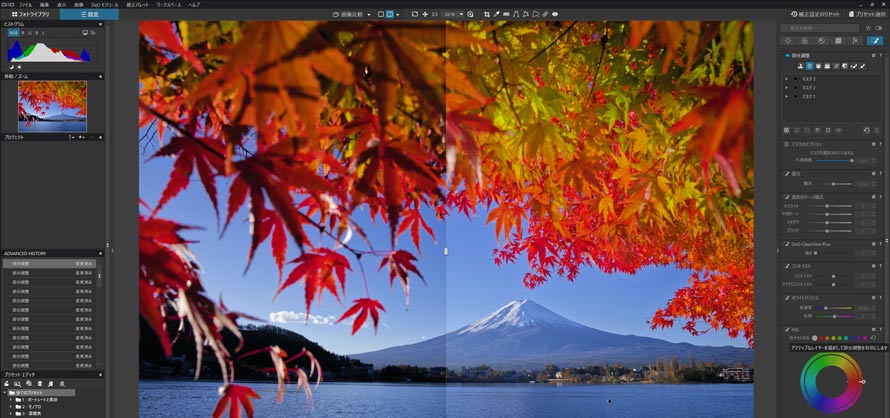This screenshot has height=418, width=890.
Task: Select the pan hand-move tool
Action: pyautogui.click(x=425, y=14)
